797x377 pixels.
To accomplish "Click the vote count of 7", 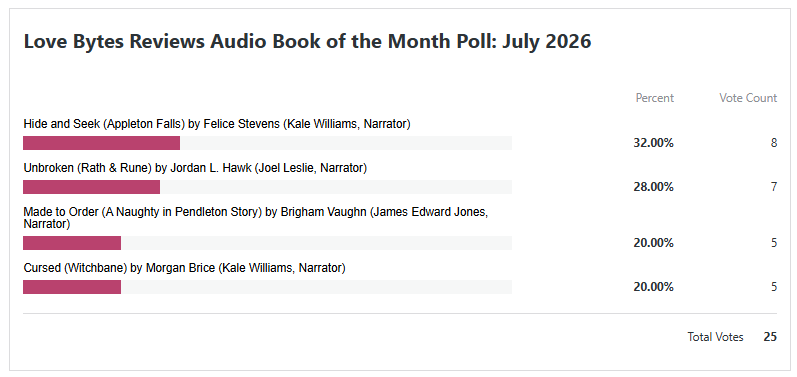I will click(x=774, y=187).
